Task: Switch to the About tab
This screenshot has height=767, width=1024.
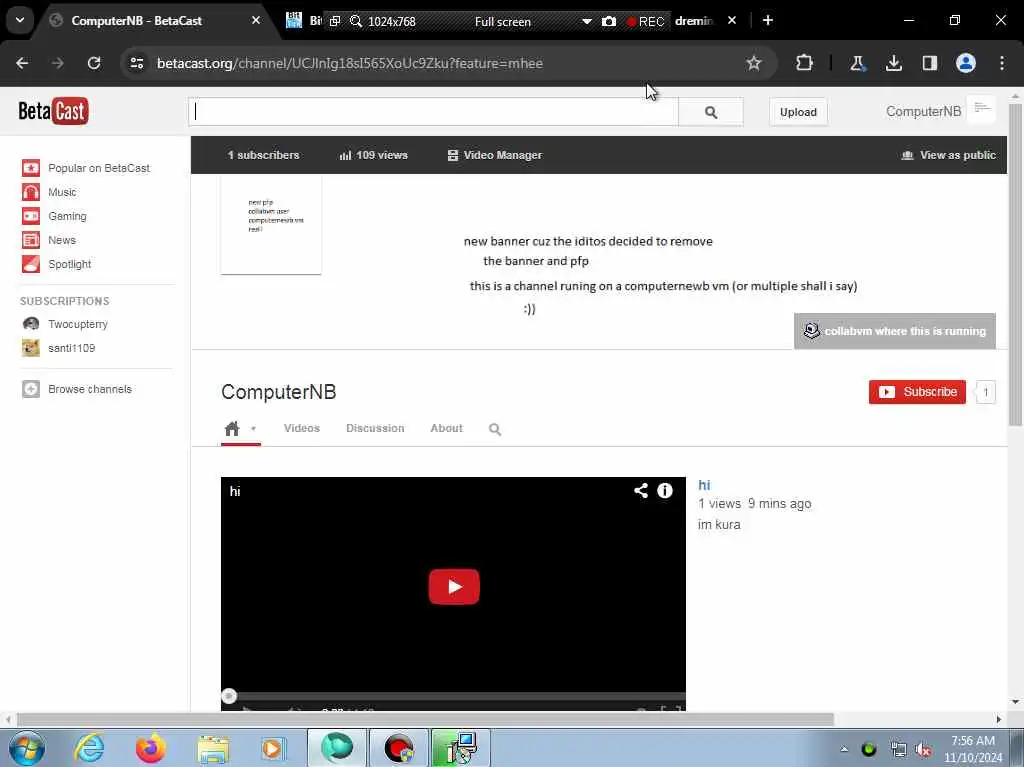Action: click(x=446, y=428)
